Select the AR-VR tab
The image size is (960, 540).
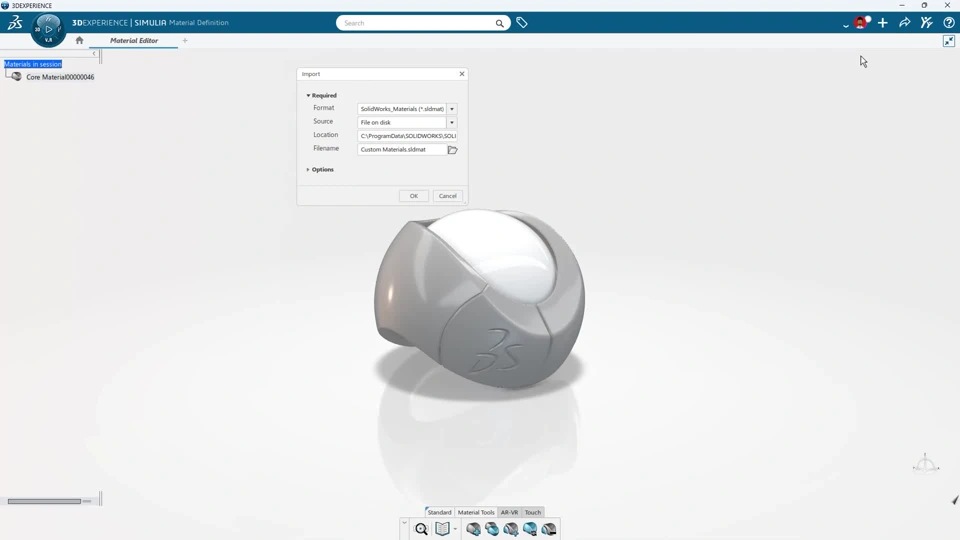509,512
